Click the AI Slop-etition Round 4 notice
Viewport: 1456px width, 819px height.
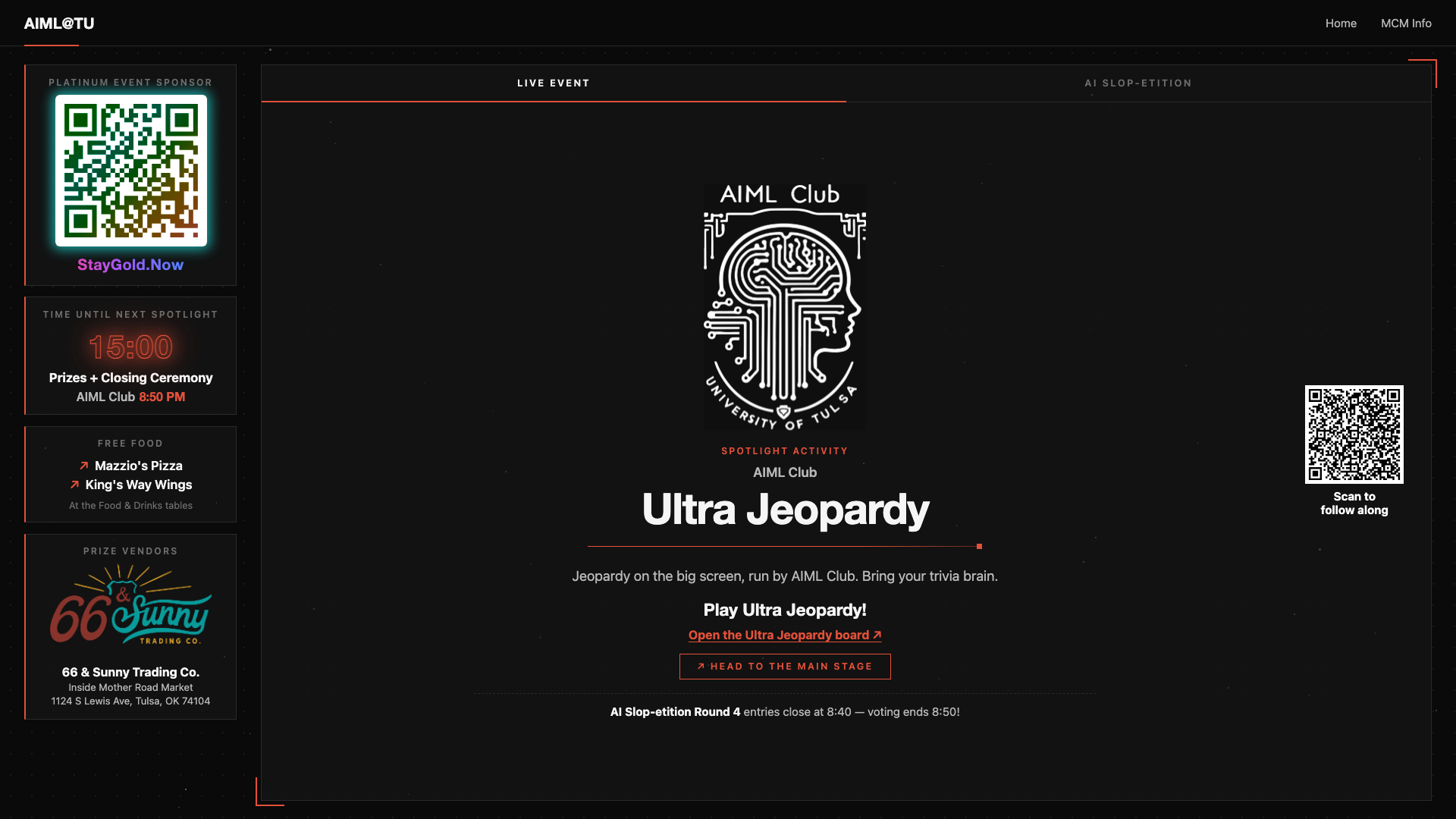785,712
